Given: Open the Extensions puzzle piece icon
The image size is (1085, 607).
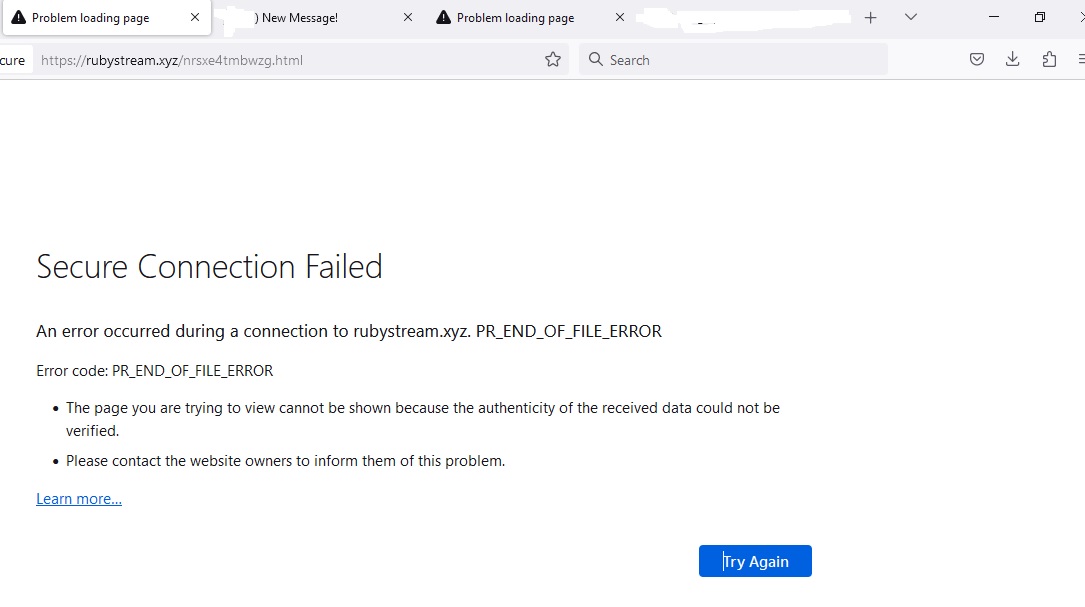Looking at the screenshot, I should (x=1049, y=60).
